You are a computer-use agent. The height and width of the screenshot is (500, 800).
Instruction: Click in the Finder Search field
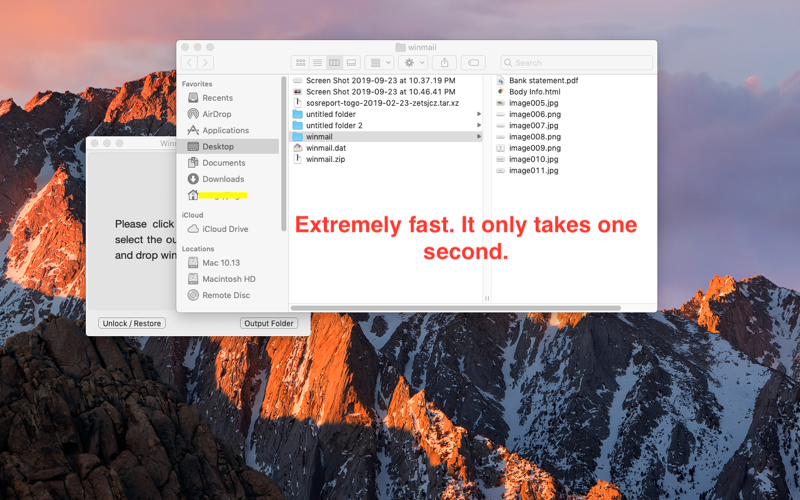577,63
